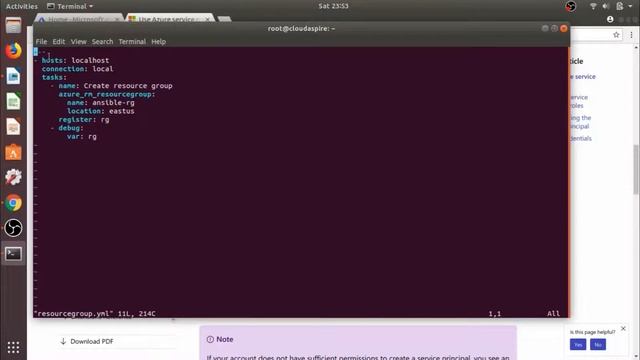Click 'tasks:' line in editor
This screenshot has height=360, width=640.
point(54,78)
